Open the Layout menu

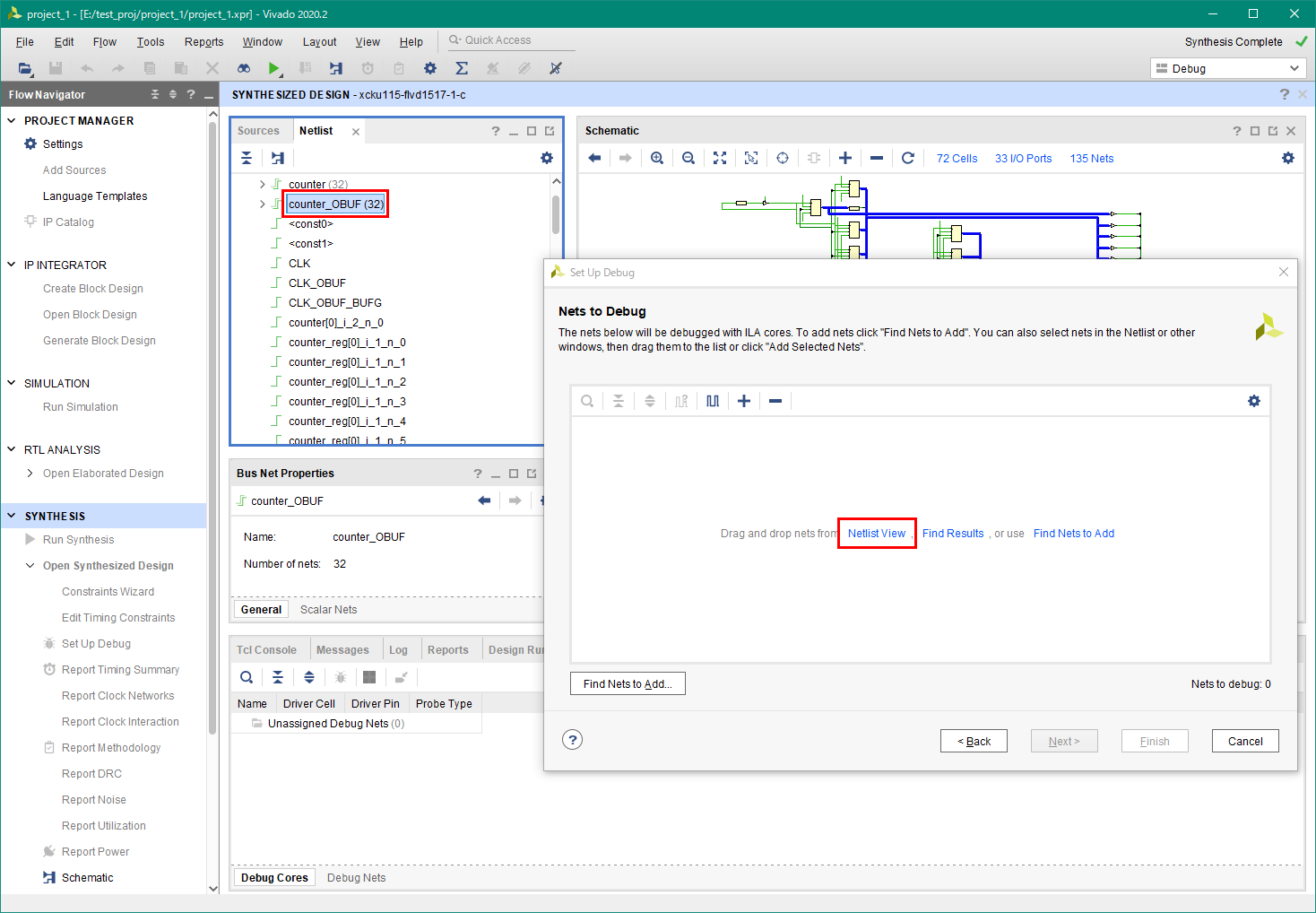[319, 41]
